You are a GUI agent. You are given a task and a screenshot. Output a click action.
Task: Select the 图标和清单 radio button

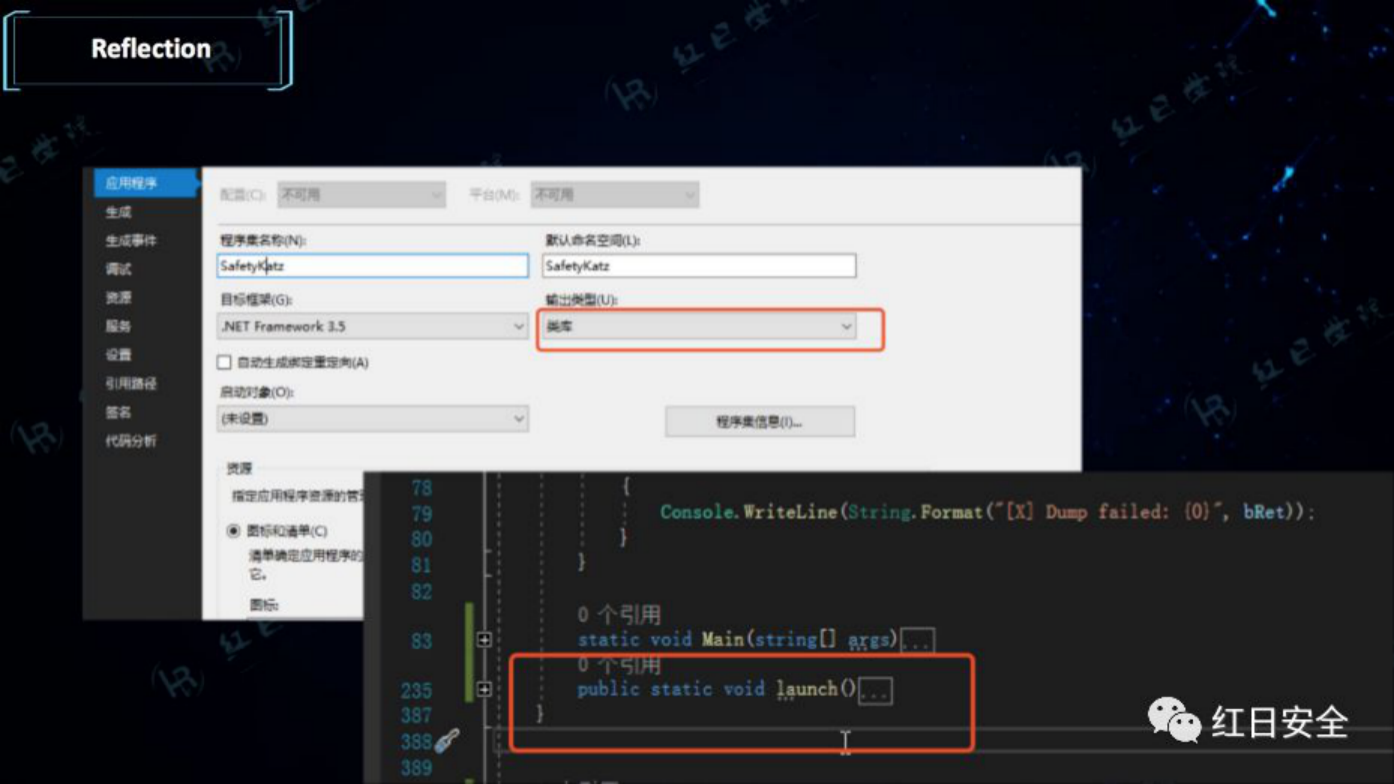(233, 531)
